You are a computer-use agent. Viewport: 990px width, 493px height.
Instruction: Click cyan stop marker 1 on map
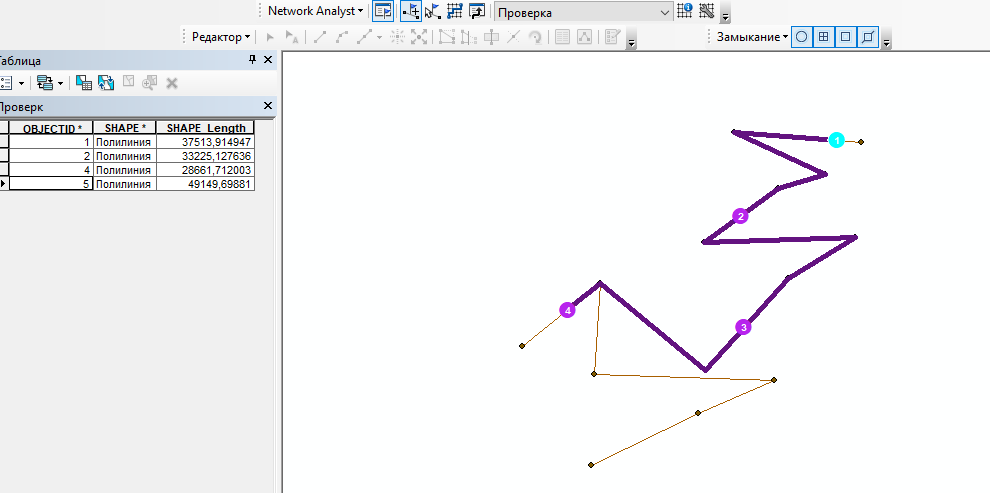[837, 140]
